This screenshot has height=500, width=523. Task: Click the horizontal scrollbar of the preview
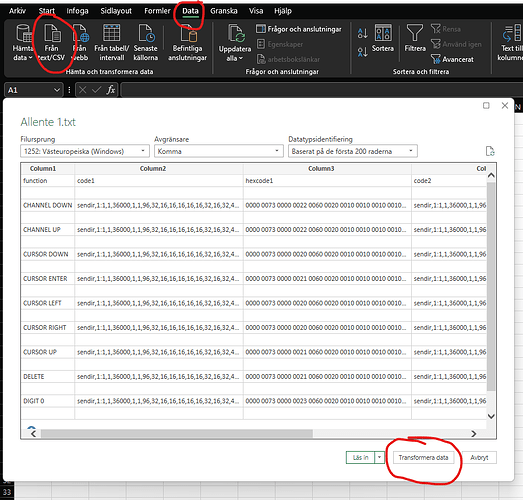177,433
